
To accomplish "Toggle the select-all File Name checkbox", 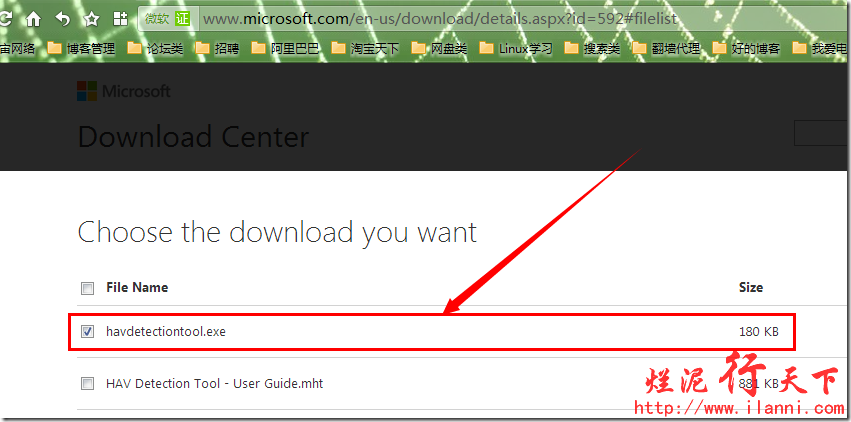I will [87, 288].
